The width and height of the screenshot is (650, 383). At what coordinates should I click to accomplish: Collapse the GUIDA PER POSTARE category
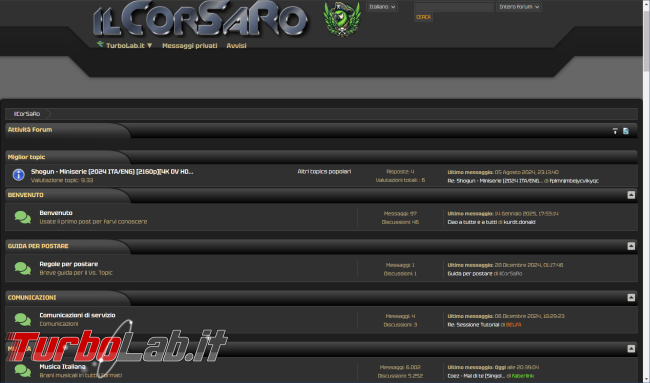pyautogui.click(x=631, y=246)
